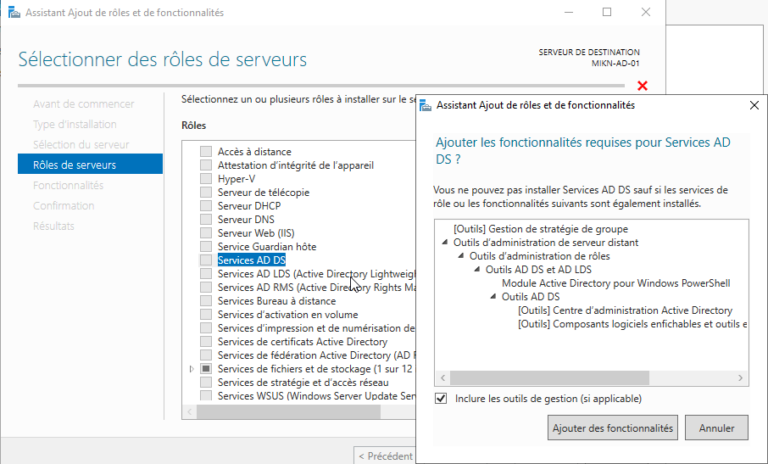Collapse Outils d'administration de rôles node
The image size is (768, 464).
(461, 256)
